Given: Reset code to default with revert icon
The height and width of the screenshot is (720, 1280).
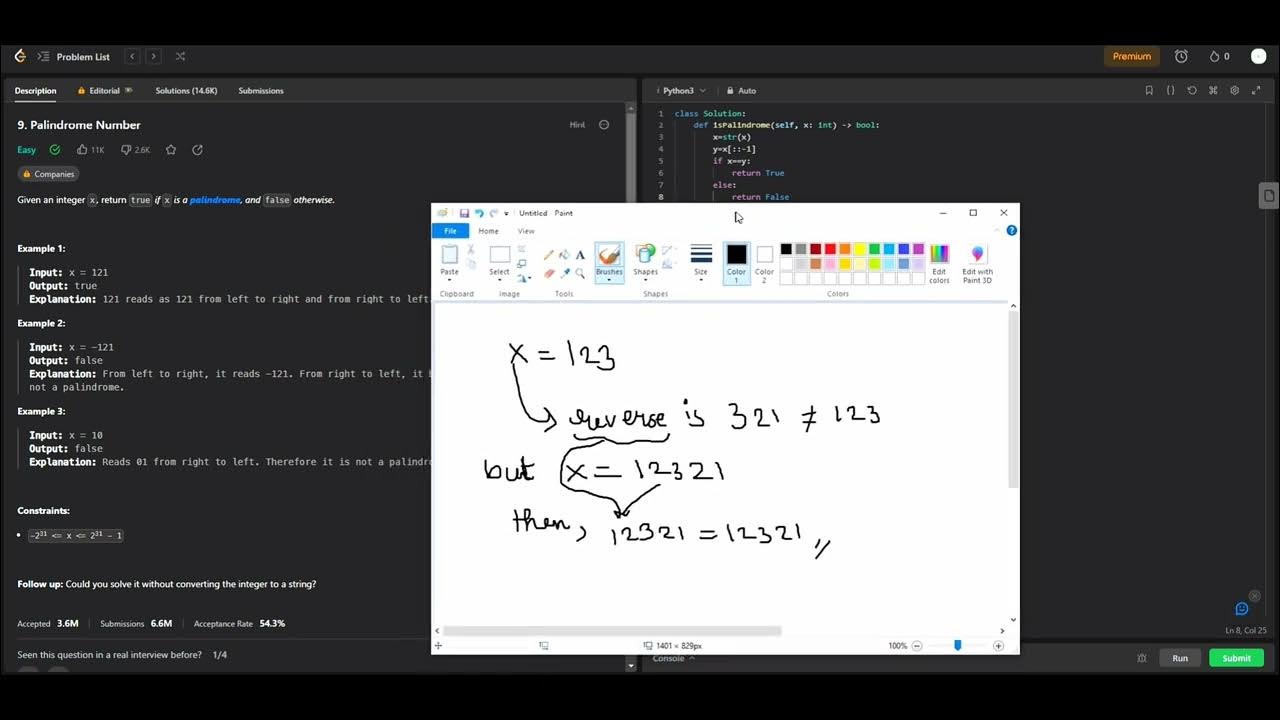Looking at the screenshot, I should 1192,90.
